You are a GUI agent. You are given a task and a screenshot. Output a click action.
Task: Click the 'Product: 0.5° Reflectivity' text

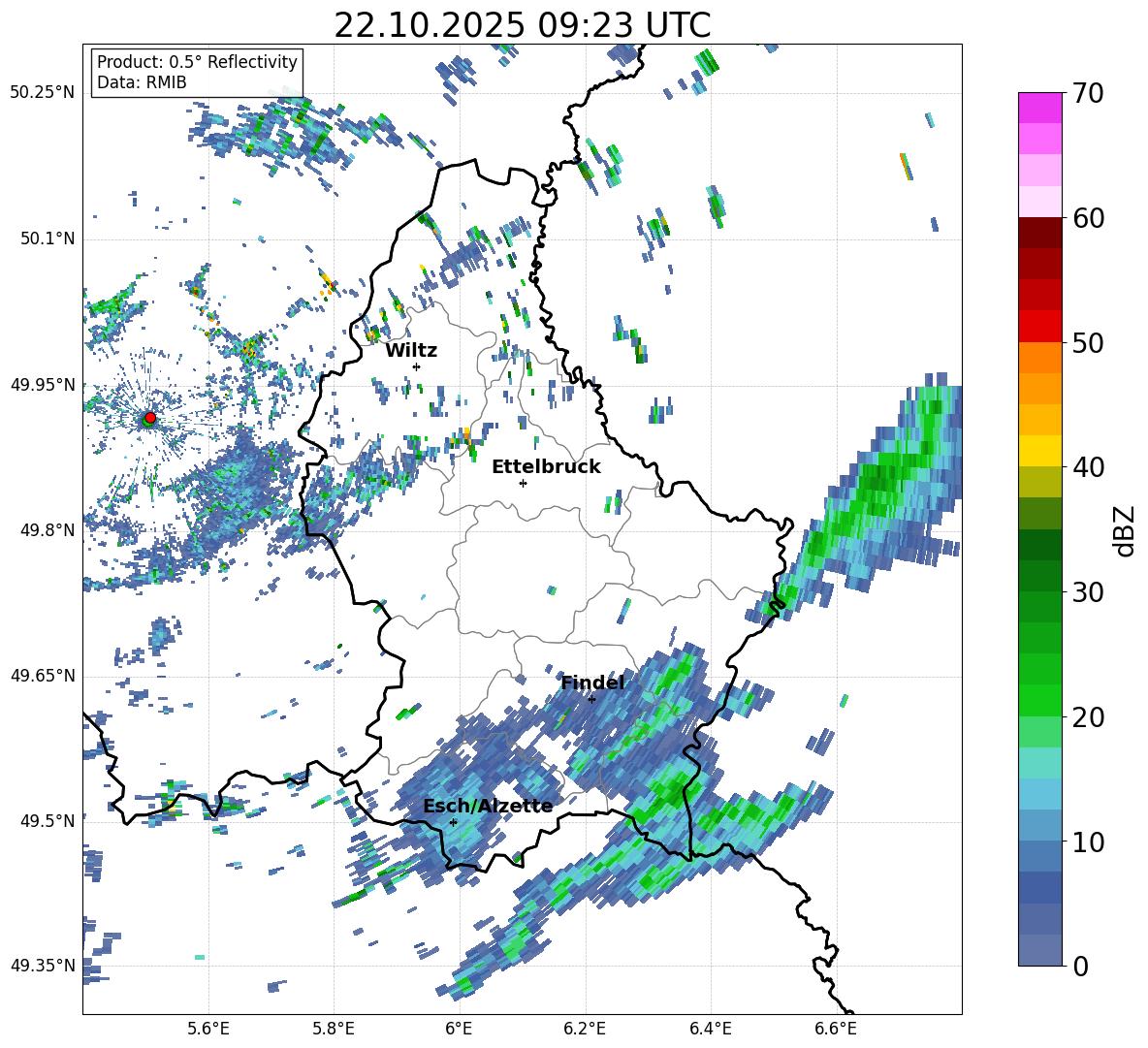pos(197,61)
